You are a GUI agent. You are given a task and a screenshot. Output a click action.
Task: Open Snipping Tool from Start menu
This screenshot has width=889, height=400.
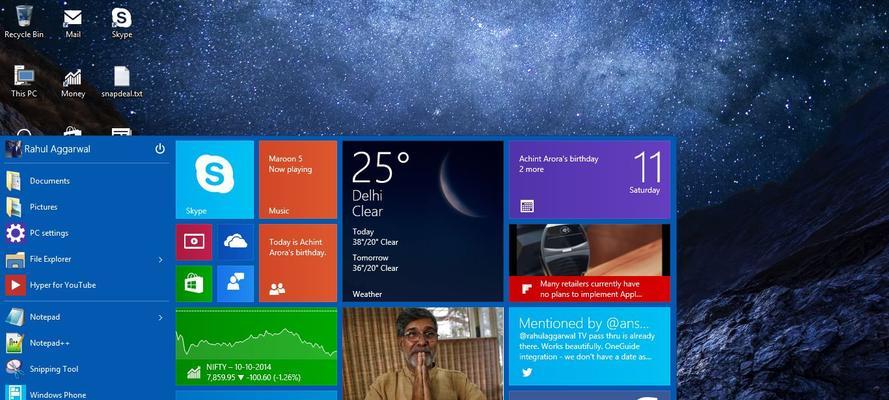coord(85,369)
